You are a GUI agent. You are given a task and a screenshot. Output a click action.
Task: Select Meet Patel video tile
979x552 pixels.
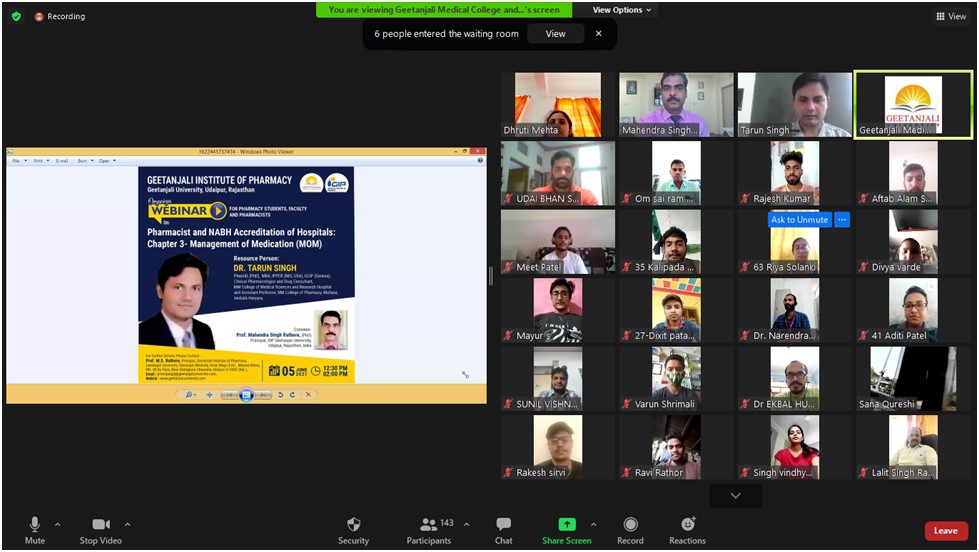(x=558, y=242)
